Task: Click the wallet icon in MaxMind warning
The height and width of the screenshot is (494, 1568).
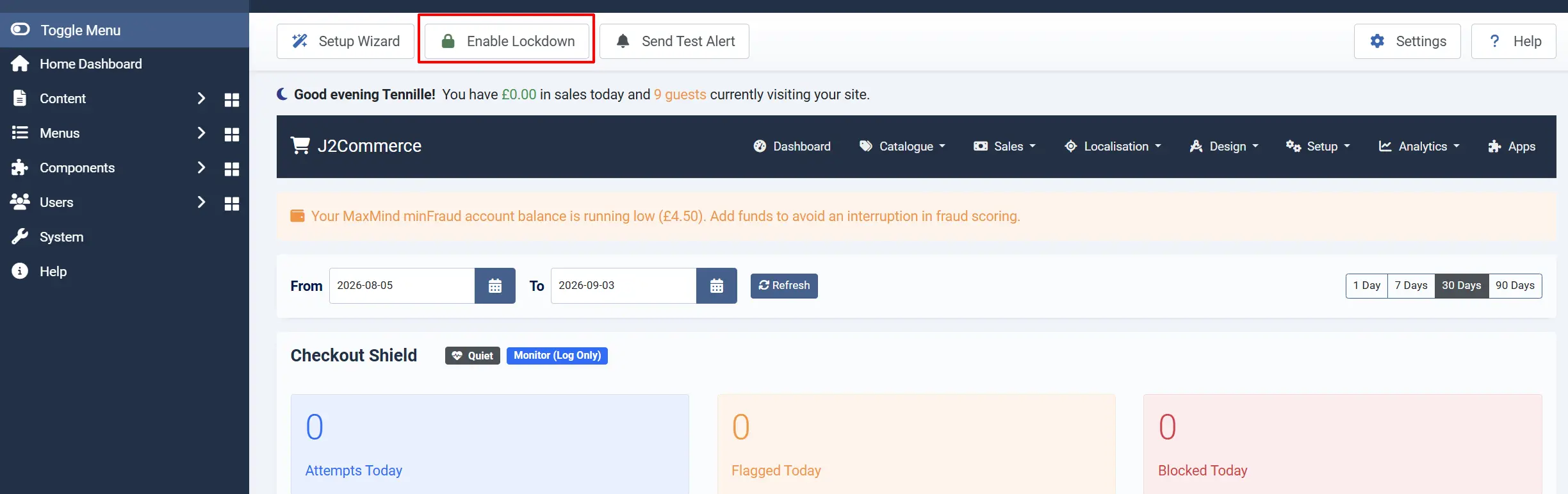Action: point(298,216)
